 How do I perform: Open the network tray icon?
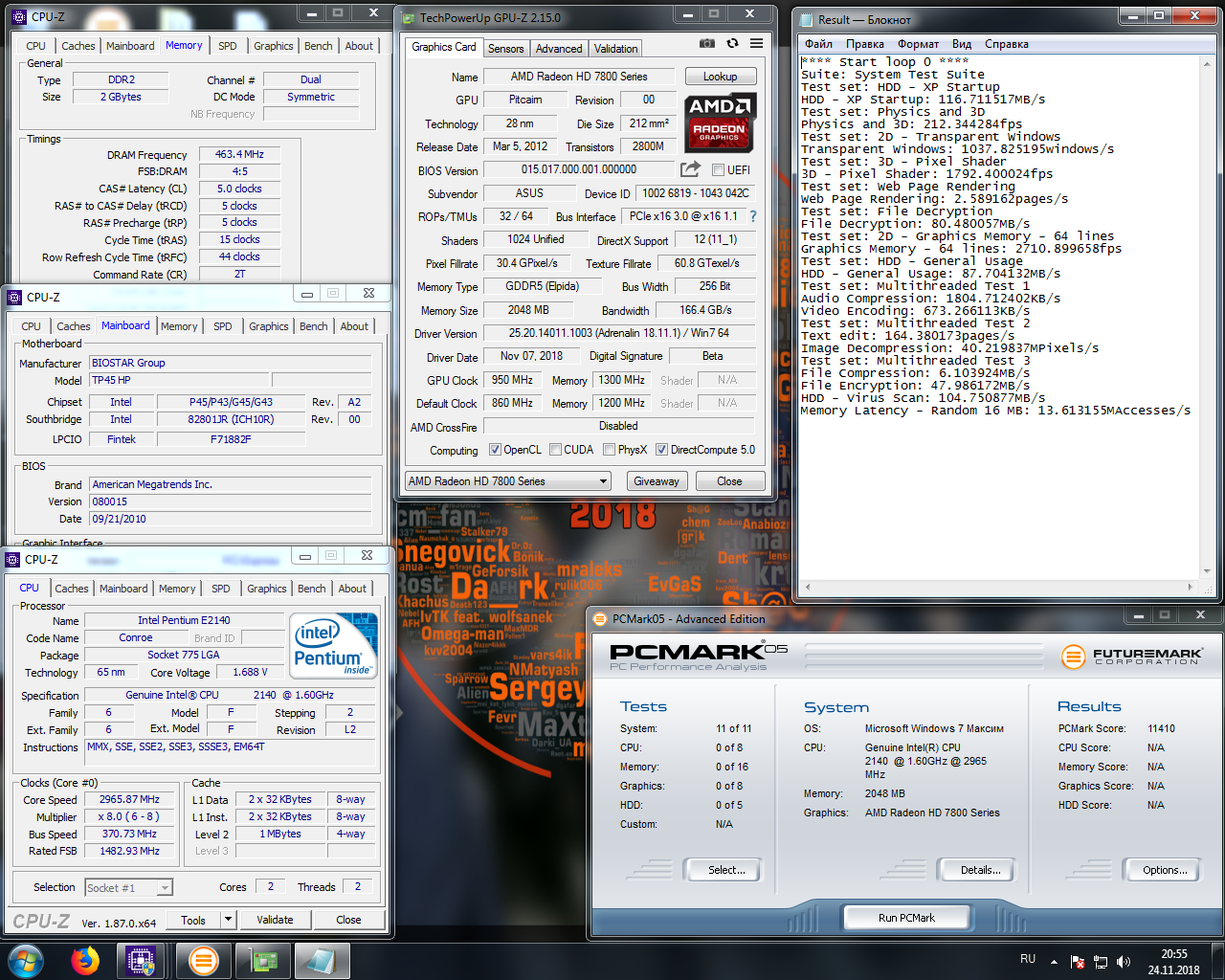(1101, 961)
